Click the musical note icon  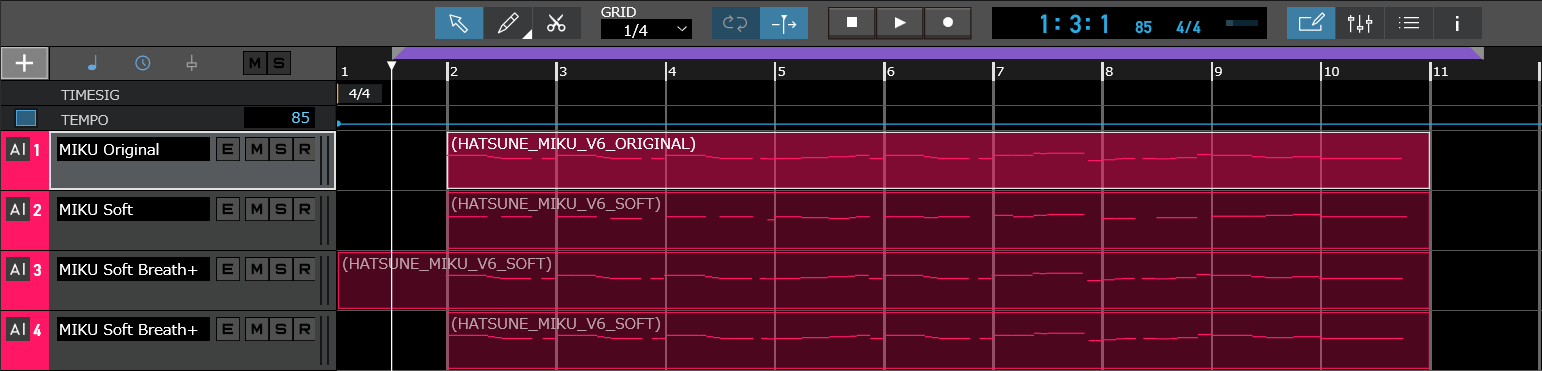click(93, 64)
